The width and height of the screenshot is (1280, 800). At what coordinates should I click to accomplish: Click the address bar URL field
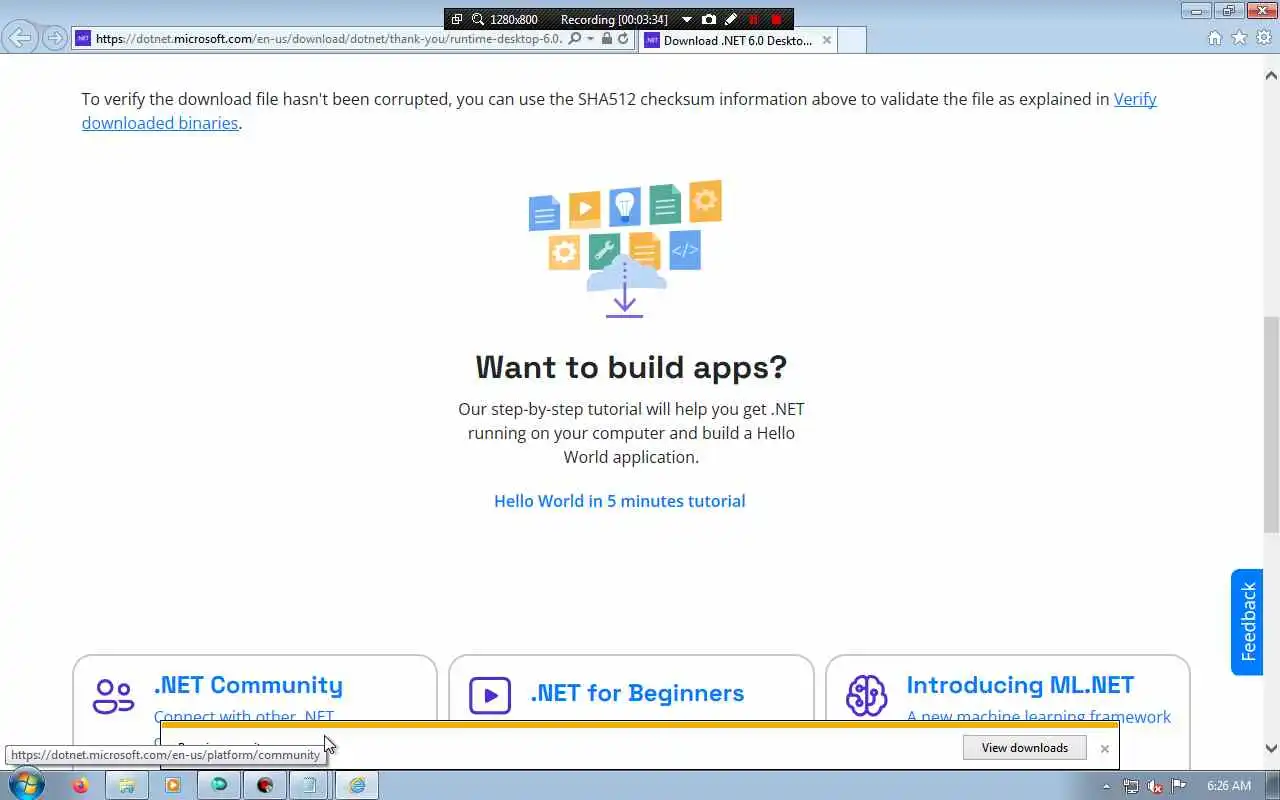330,39
